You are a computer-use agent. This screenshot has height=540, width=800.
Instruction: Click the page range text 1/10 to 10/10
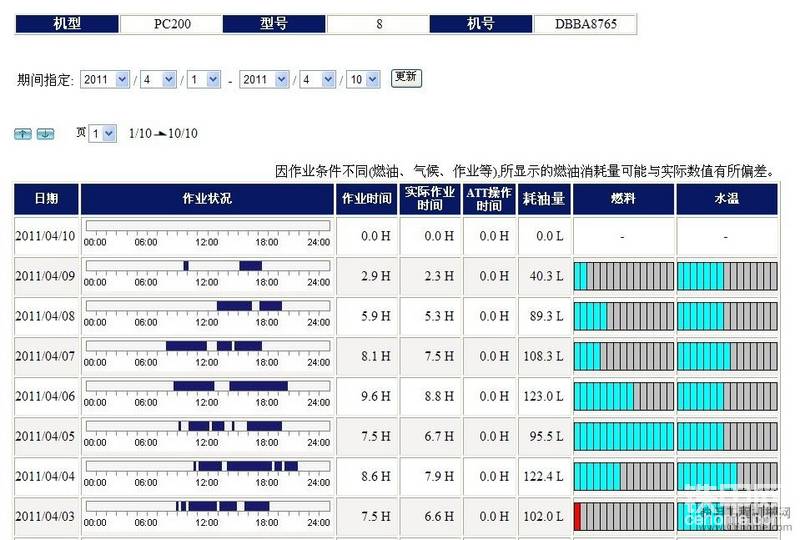coord(163,134)
